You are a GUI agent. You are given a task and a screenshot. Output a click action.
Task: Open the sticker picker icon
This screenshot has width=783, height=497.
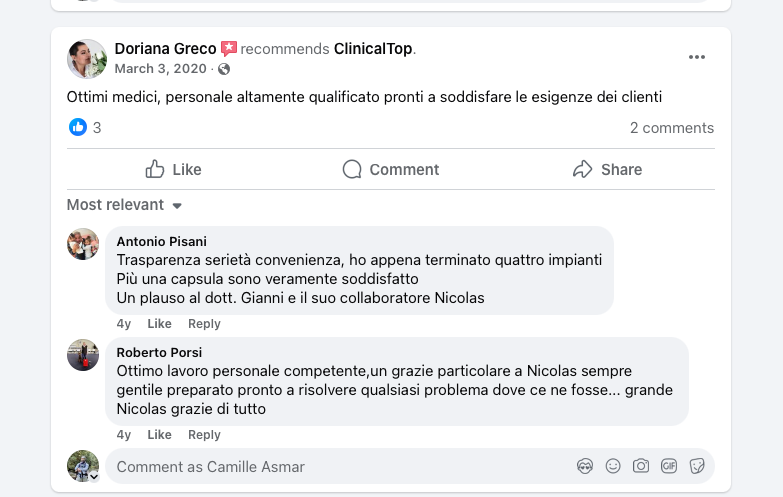coord(697,466)
